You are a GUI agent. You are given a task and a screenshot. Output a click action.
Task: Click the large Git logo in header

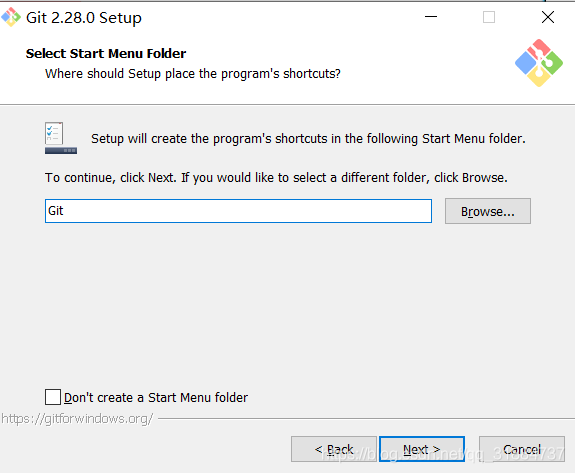539,63
